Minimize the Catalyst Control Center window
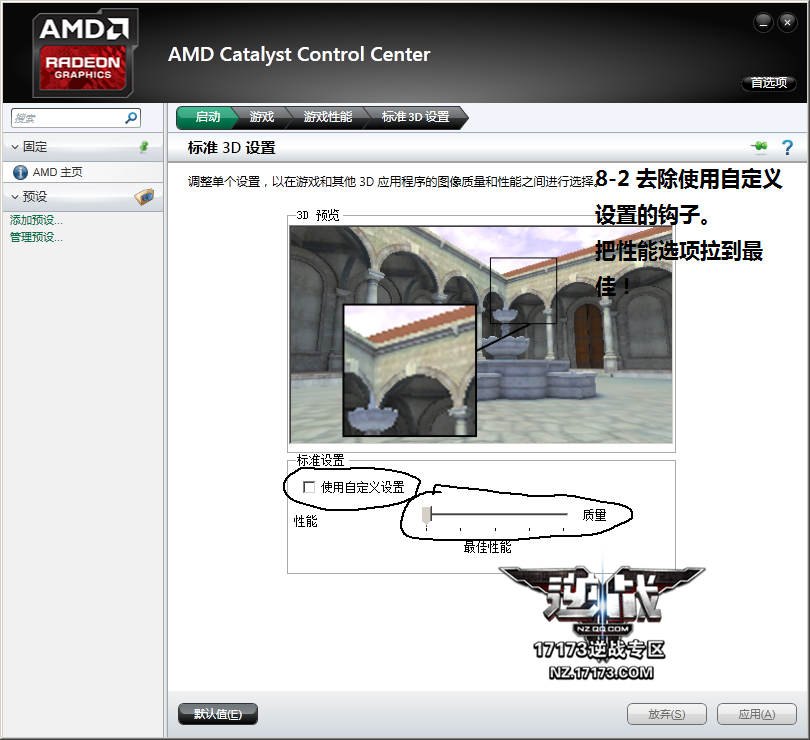 point(764,23)
